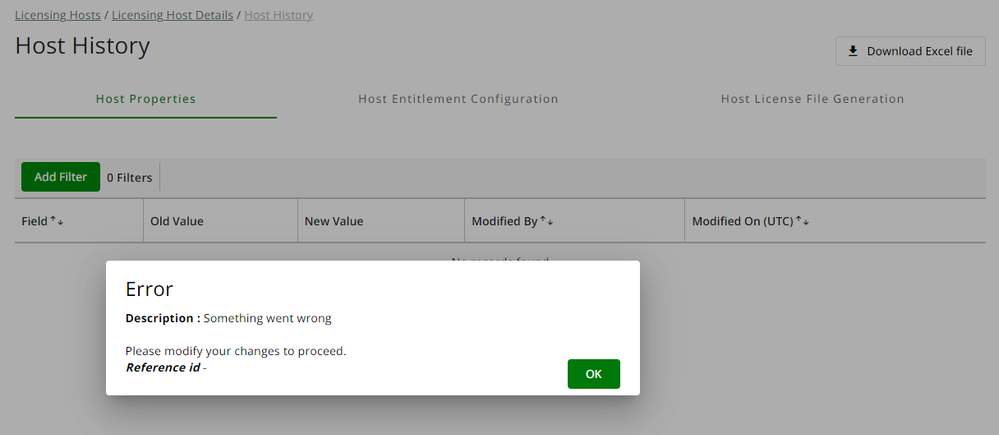The width and height of the screenshot is (999, 435).
Task: Sort by the Field column arrows icon
Action: tap(56, 221)
